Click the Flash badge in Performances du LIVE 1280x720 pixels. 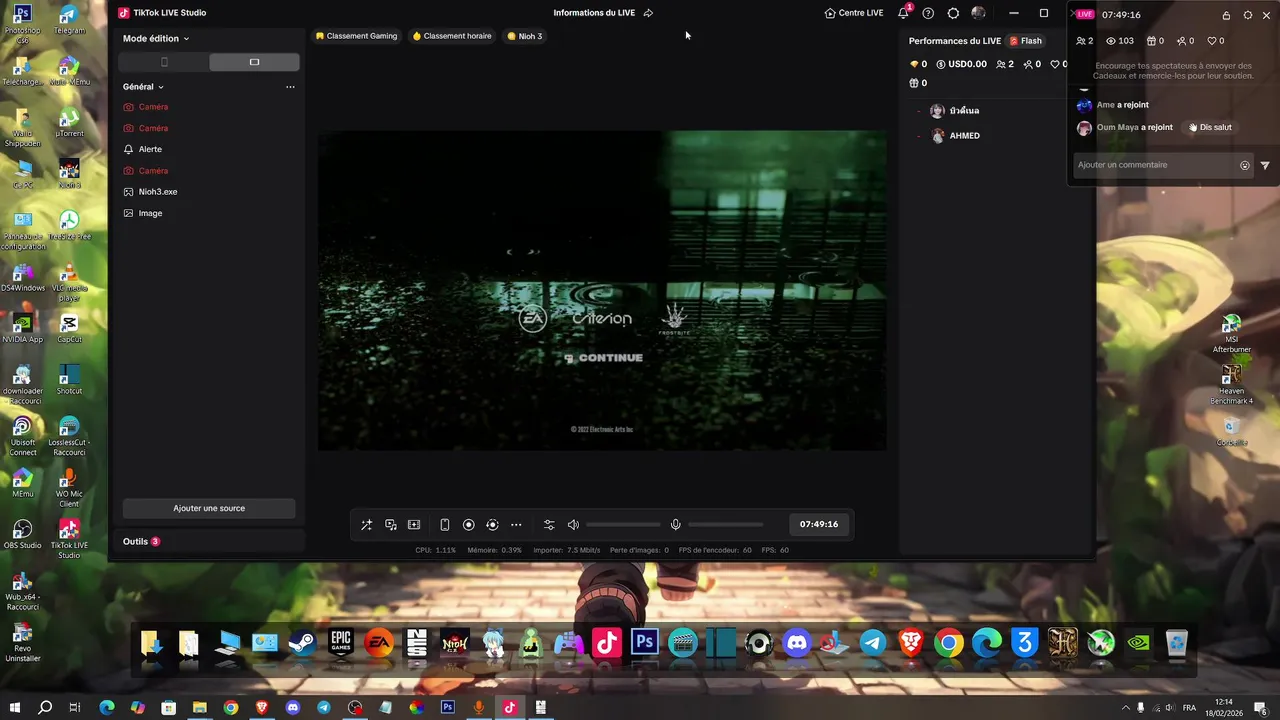pyautogui.click(x=1026, y=41)
